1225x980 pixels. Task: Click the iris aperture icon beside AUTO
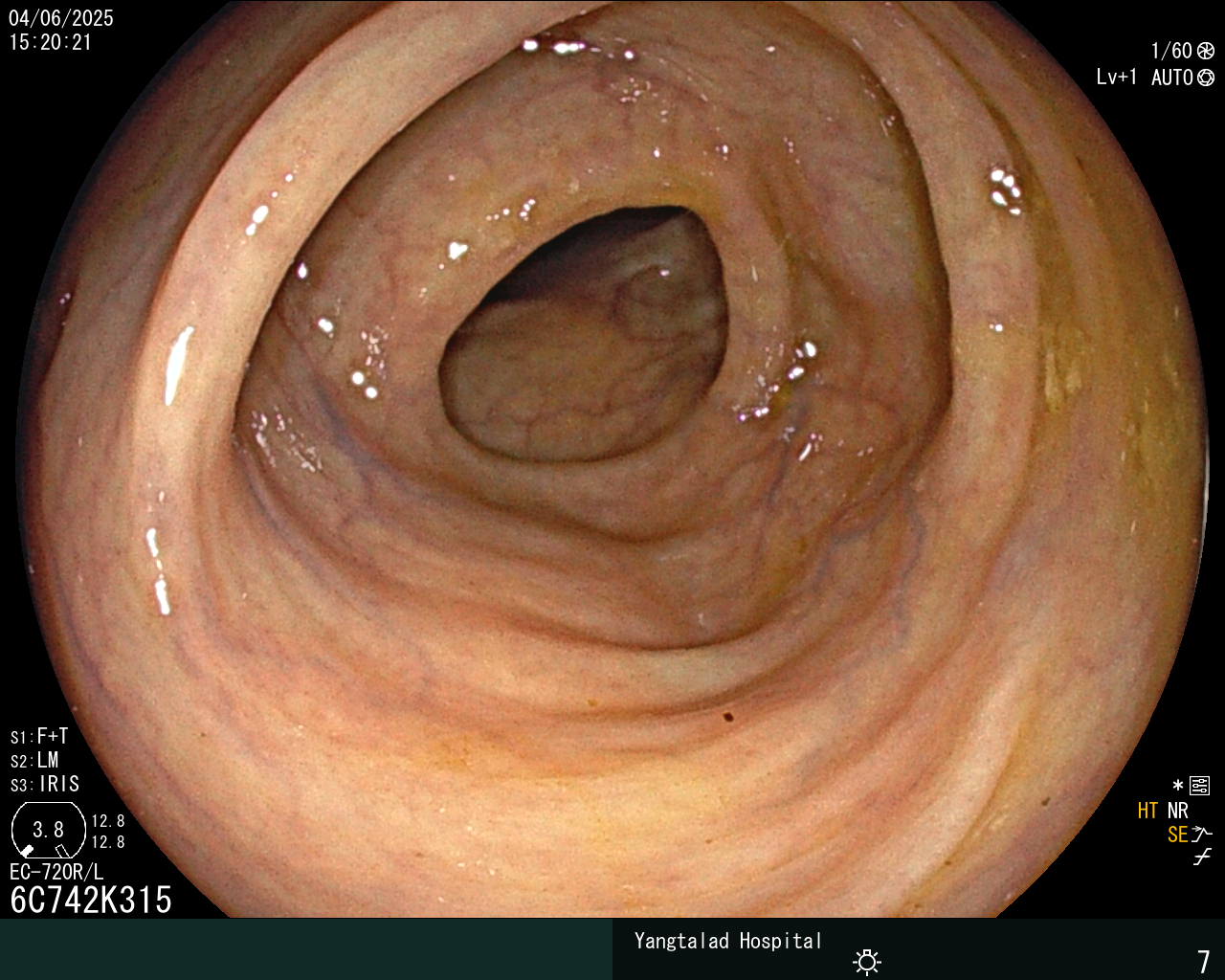pyautogui.click(x=1206, y=78)
